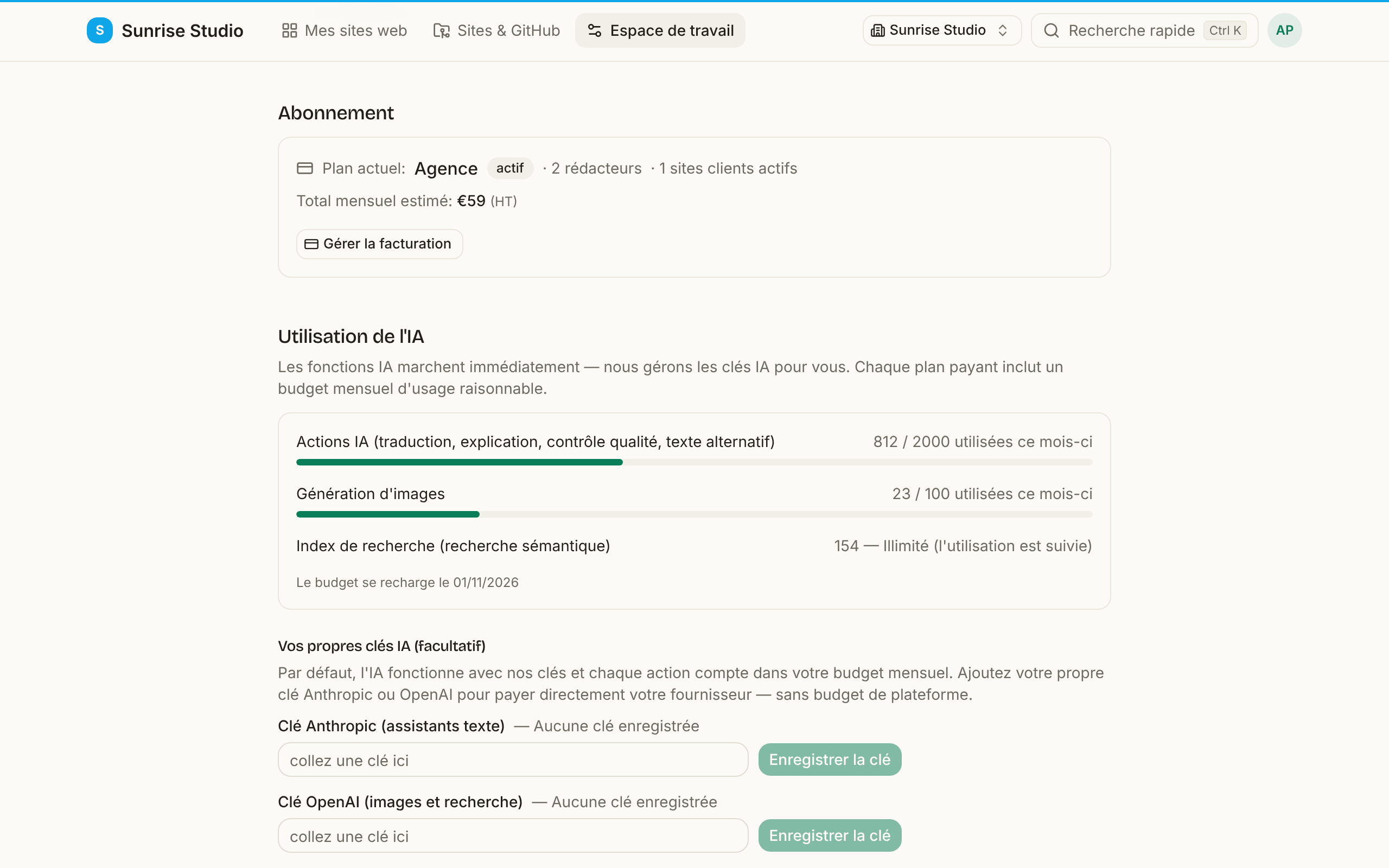Click '812 / 2000 utilisées ce mois-ci'
The image size is (1389, 868).
click(983, 442)
